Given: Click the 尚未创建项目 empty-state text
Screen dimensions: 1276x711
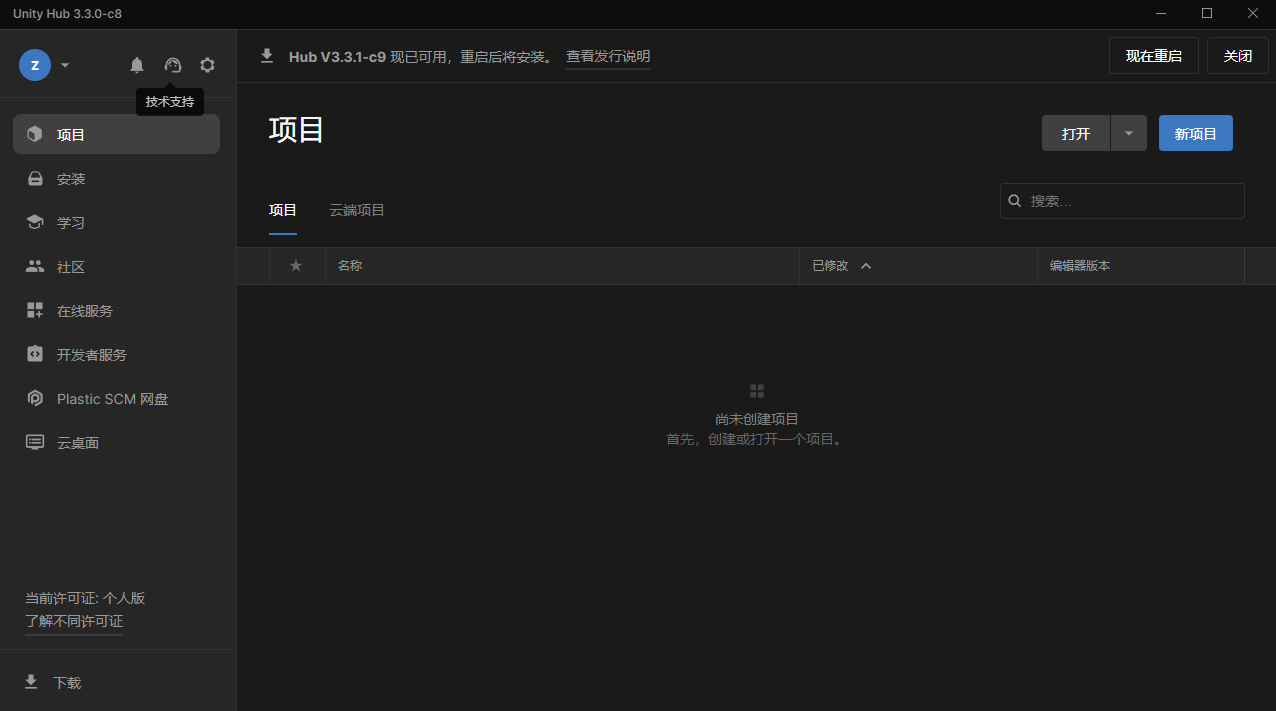Looking at the screenshot, I should coord(757,419).
